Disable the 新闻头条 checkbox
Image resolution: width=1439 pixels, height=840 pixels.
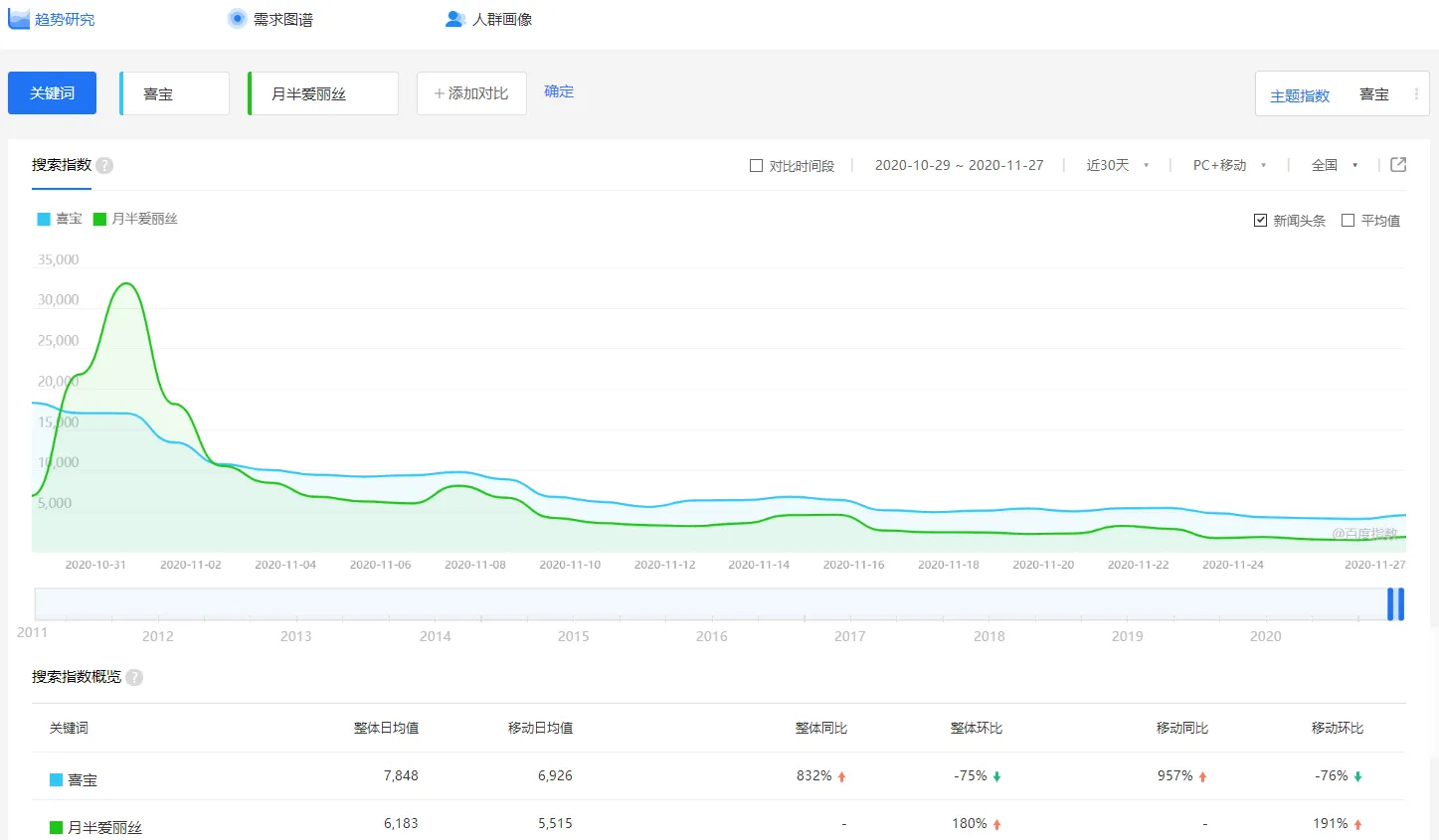pyautogui.click(x=1262, y=220)
